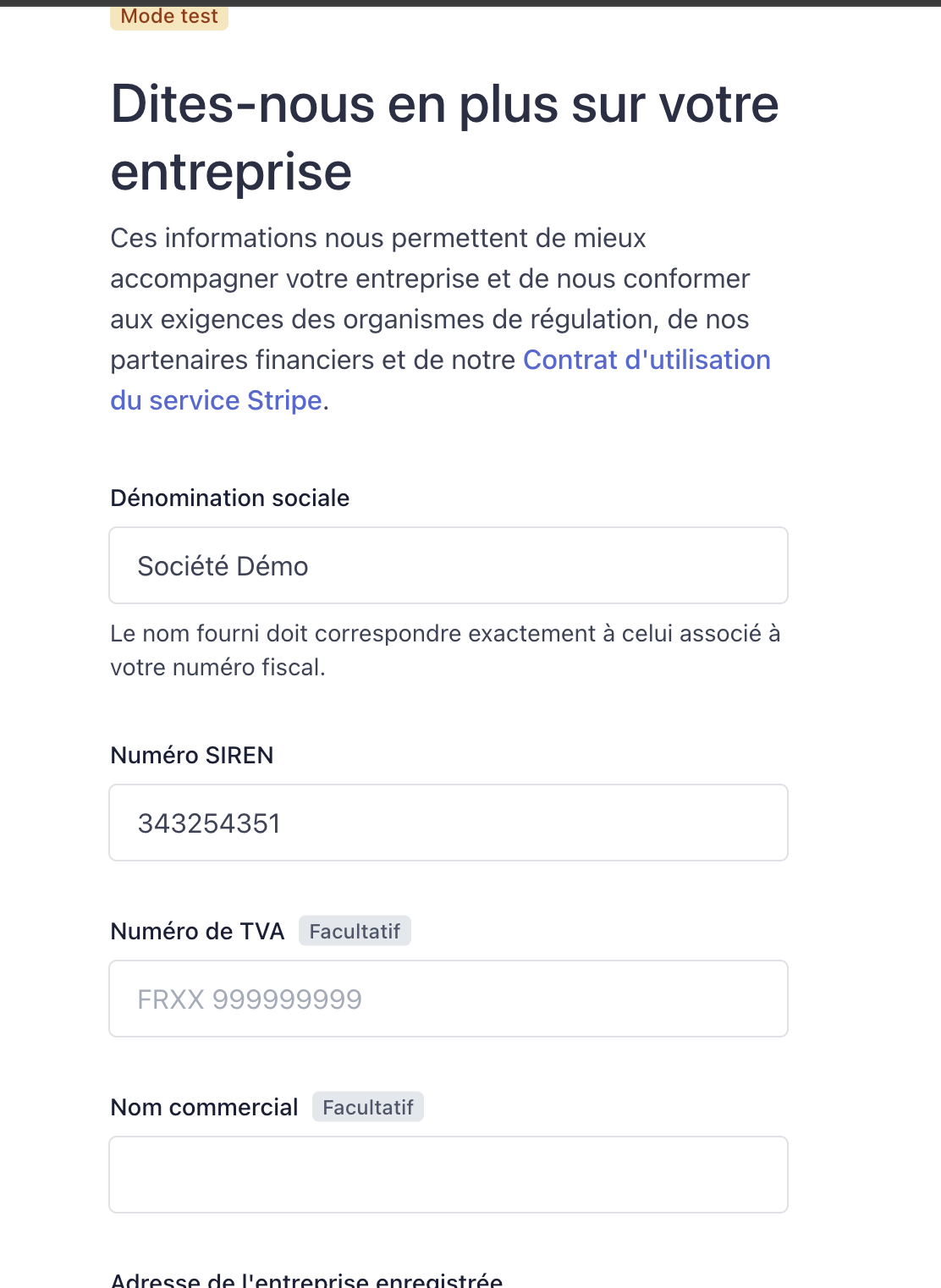Focus the Dénomination sociale input field
This screenshot has width=941, height=1288.
click(448, 565)
